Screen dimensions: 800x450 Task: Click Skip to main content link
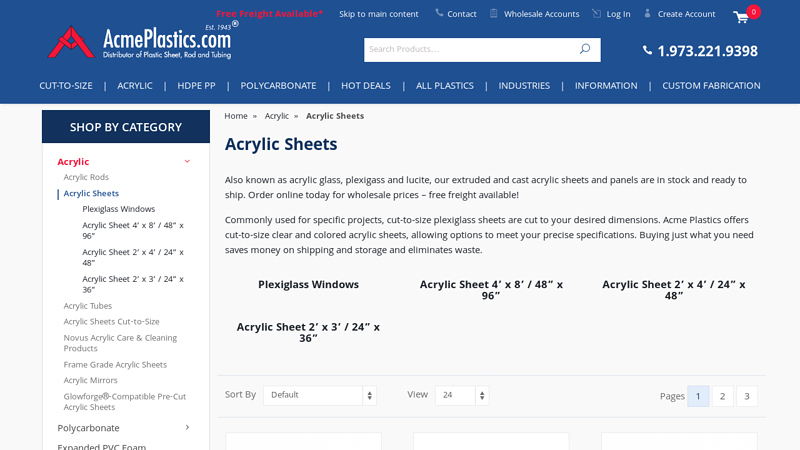pyautogui.click(x=379, y=14)
